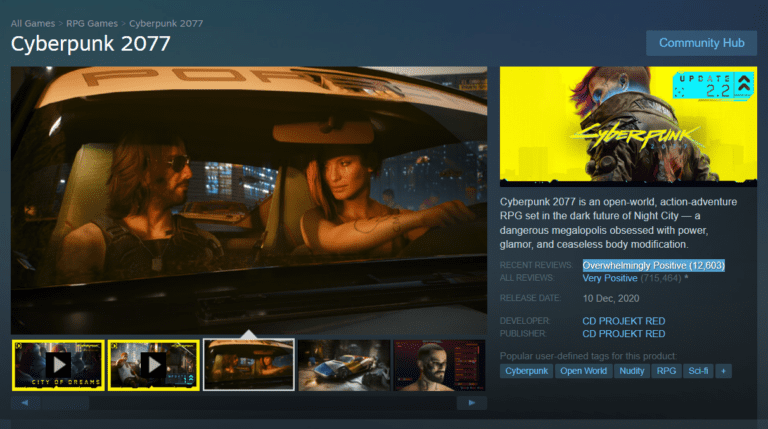
Task: Open developer CD PROJEKT RED link
Action: coord(624,321)
